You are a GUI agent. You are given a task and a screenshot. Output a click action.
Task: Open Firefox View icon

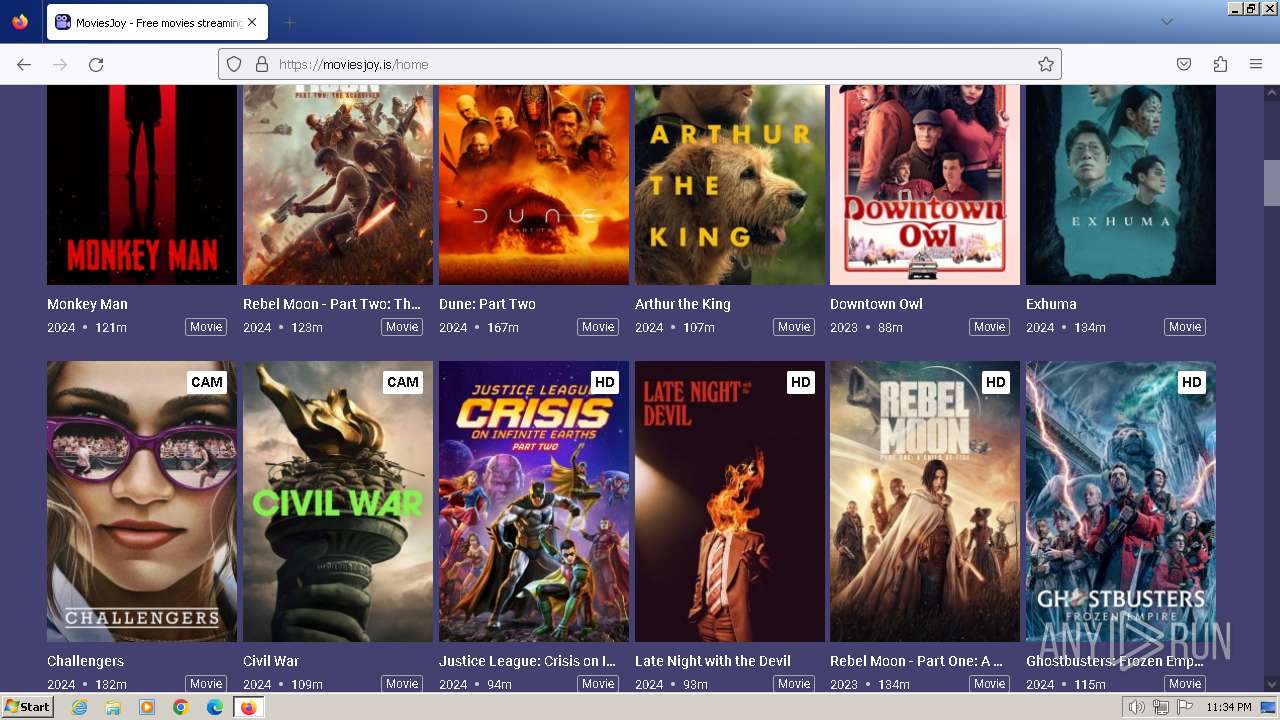coord(20,22)
